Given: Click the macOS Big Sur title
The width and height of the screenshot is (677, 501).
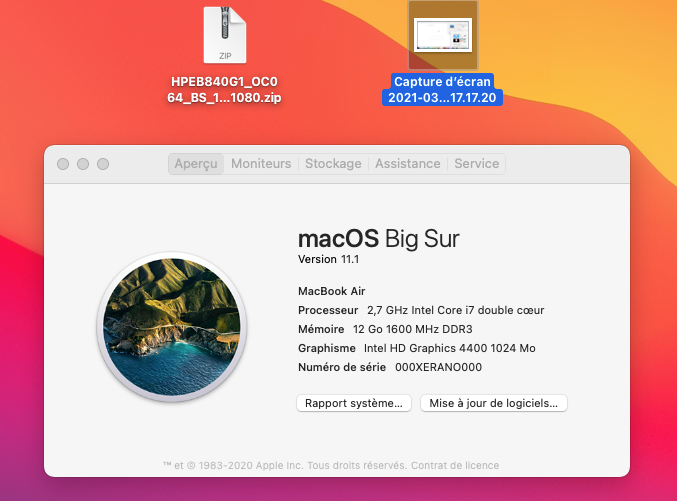Looking at the screenshot, I should 379,238.
